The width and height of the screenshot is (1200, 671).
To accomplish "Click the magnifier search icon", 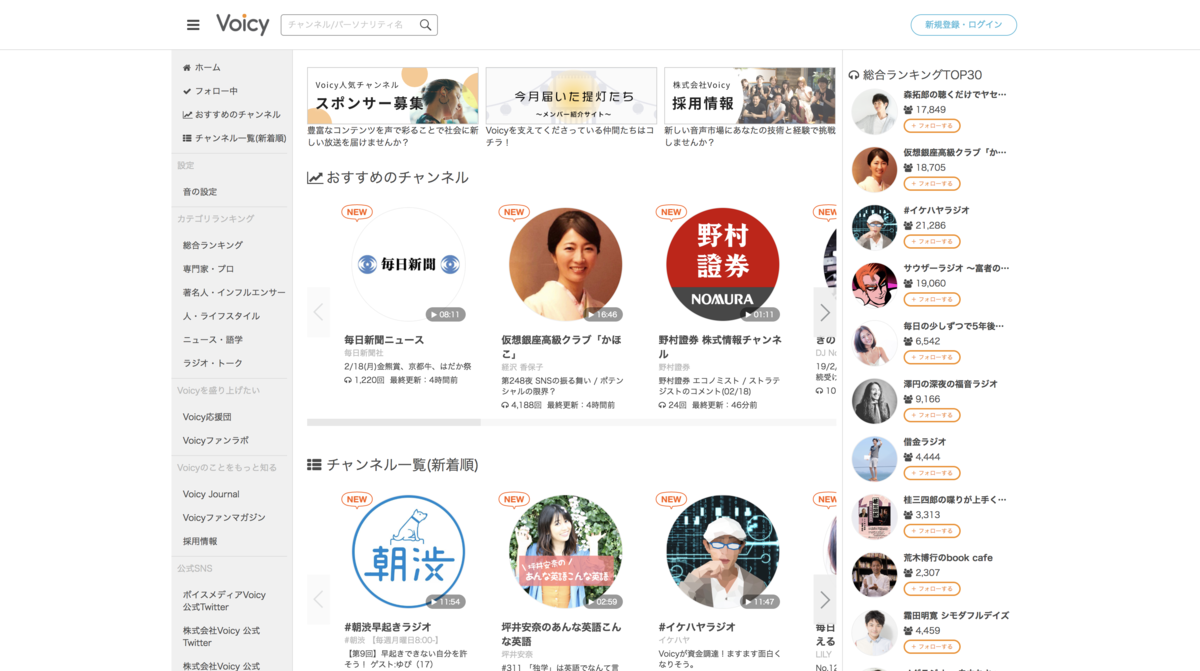I will (x=426, y=25).
